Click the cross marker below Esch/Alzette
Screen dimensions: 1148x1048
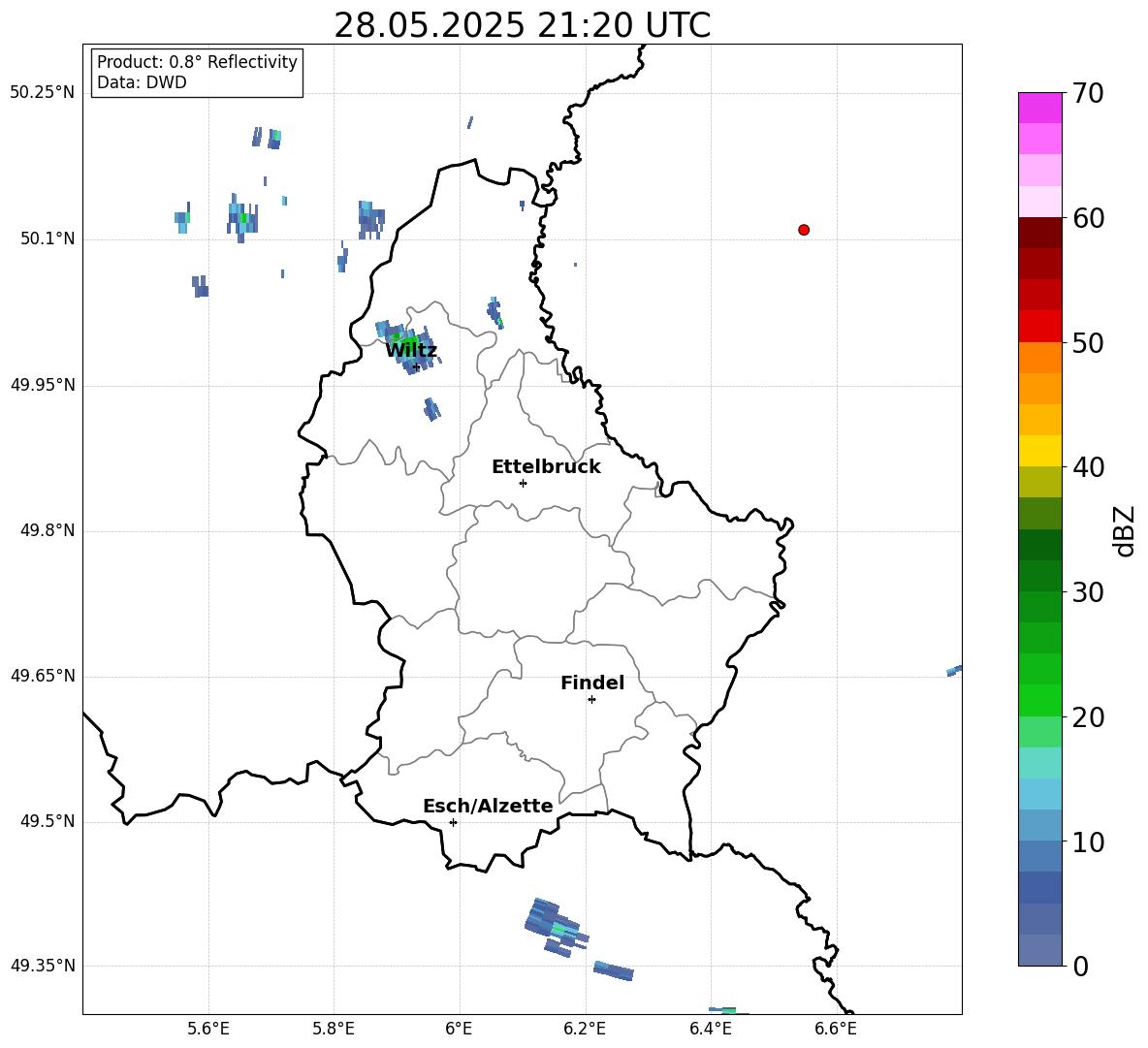[453, 822]
